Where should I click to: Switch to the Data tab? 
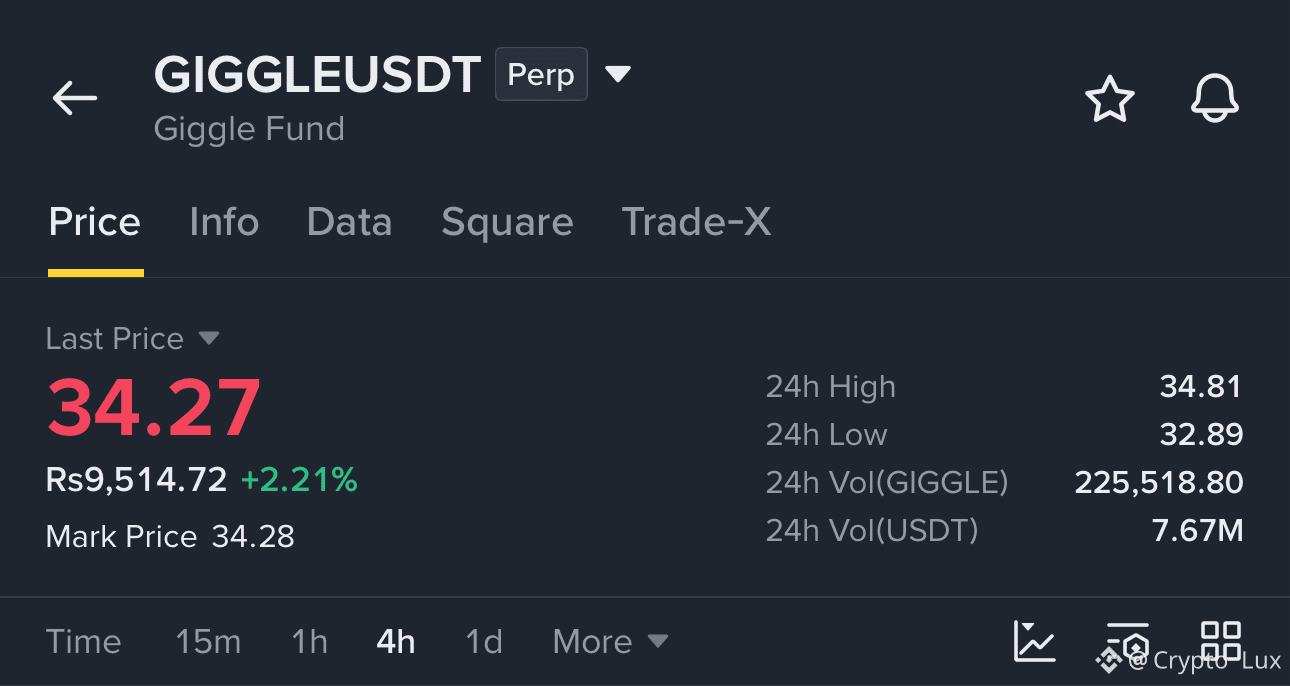[x=349, y=222]
